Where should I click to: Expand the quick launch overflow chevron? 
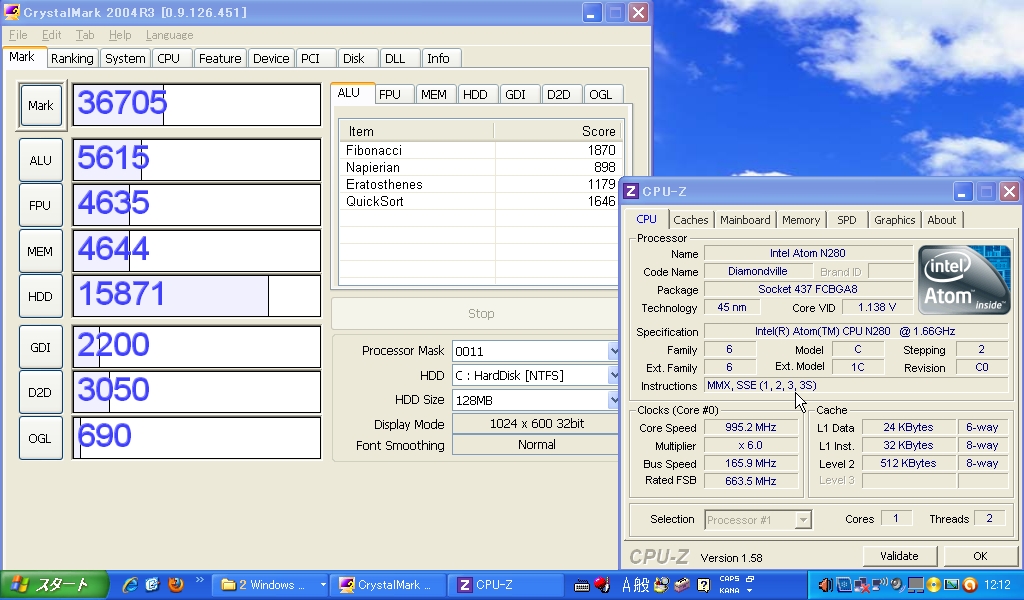point(199,580)
